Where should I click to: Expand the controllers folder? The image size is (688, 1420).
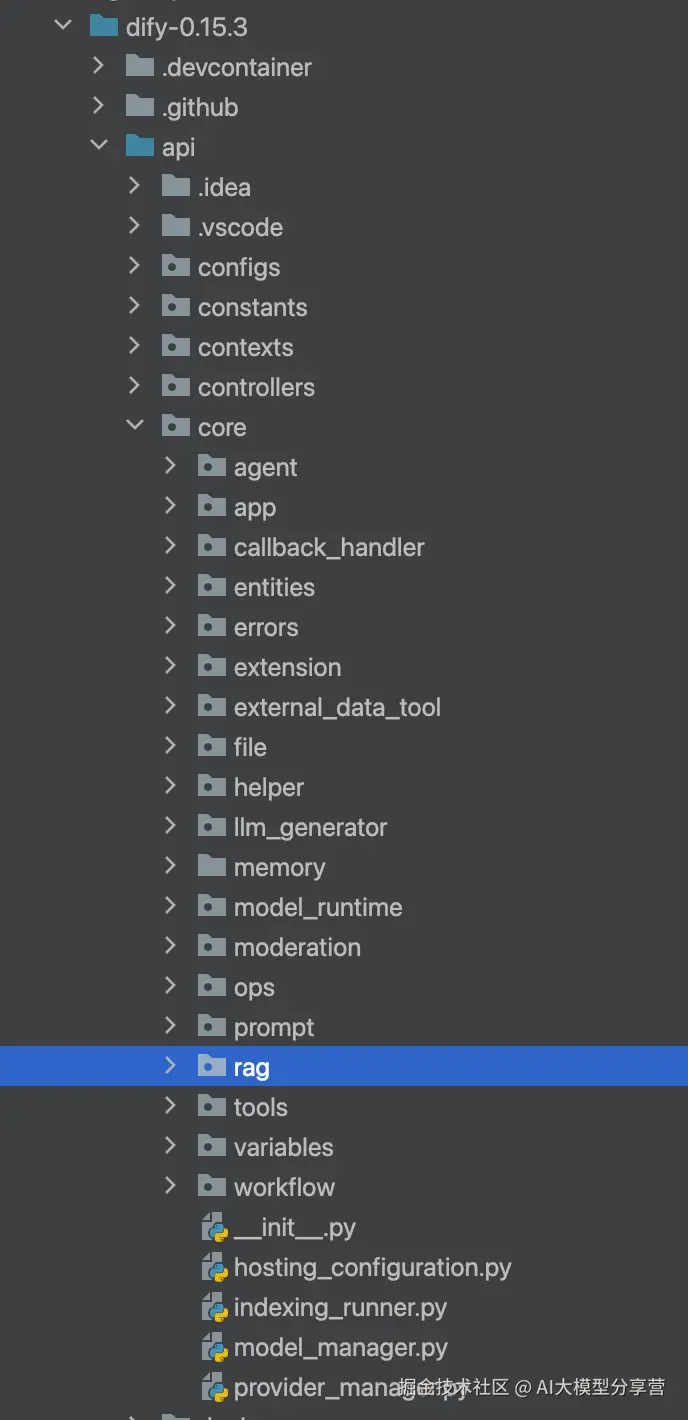point(135,386)
